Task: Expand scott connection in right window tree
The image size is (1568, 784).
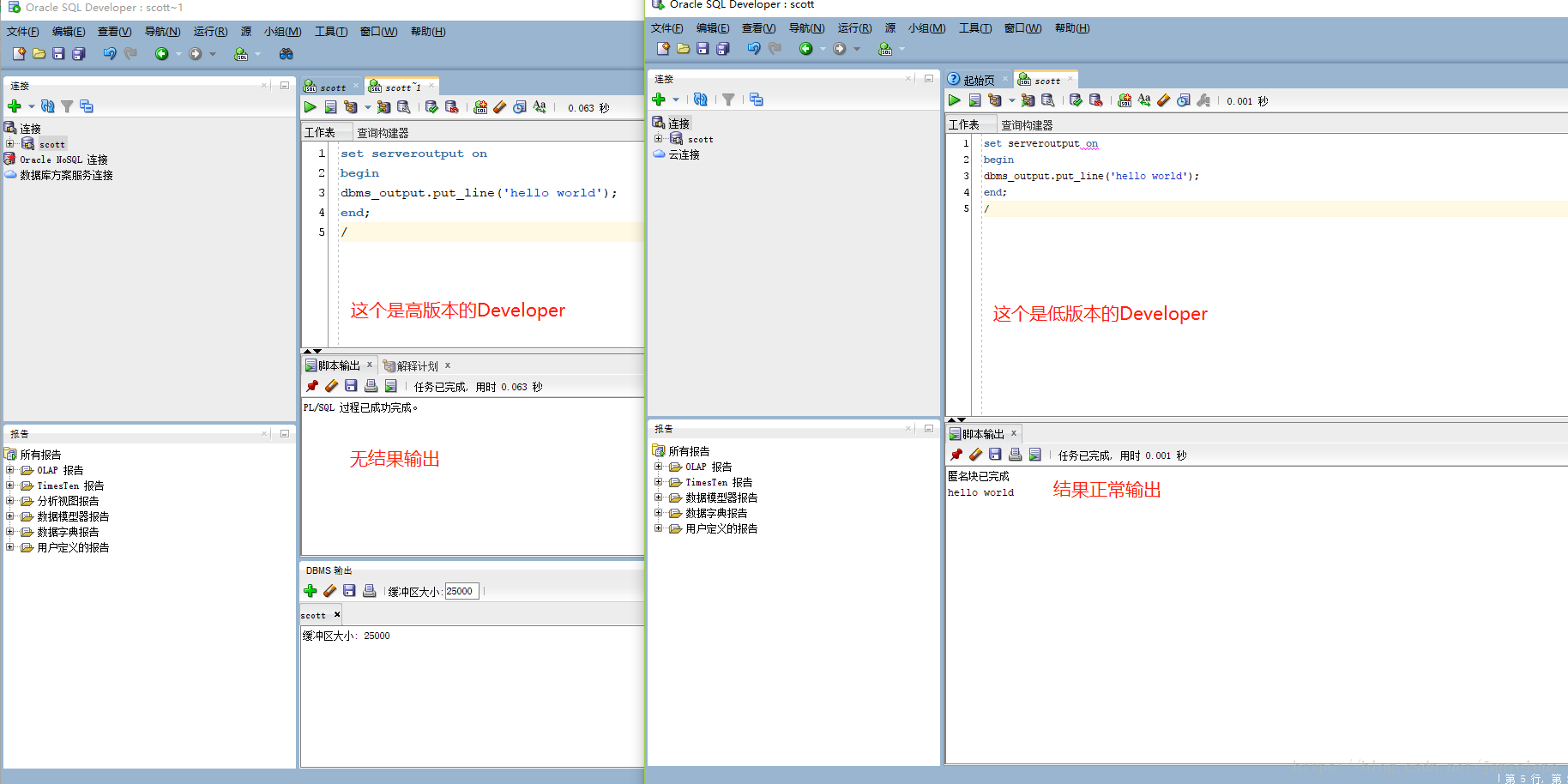Action: [659, 139]
